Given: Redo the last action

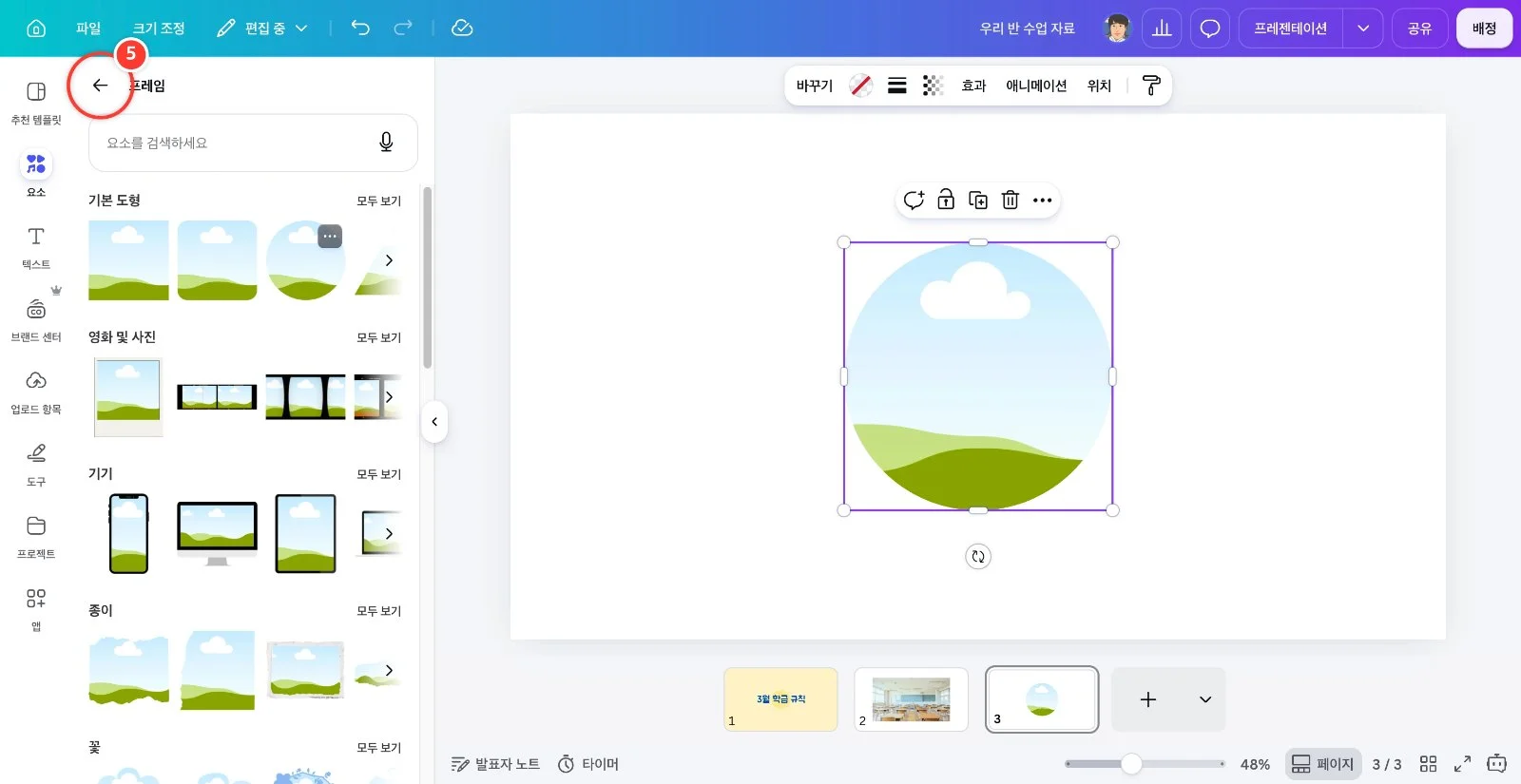Looking at the screenshot, I should (x=403, y=28).
